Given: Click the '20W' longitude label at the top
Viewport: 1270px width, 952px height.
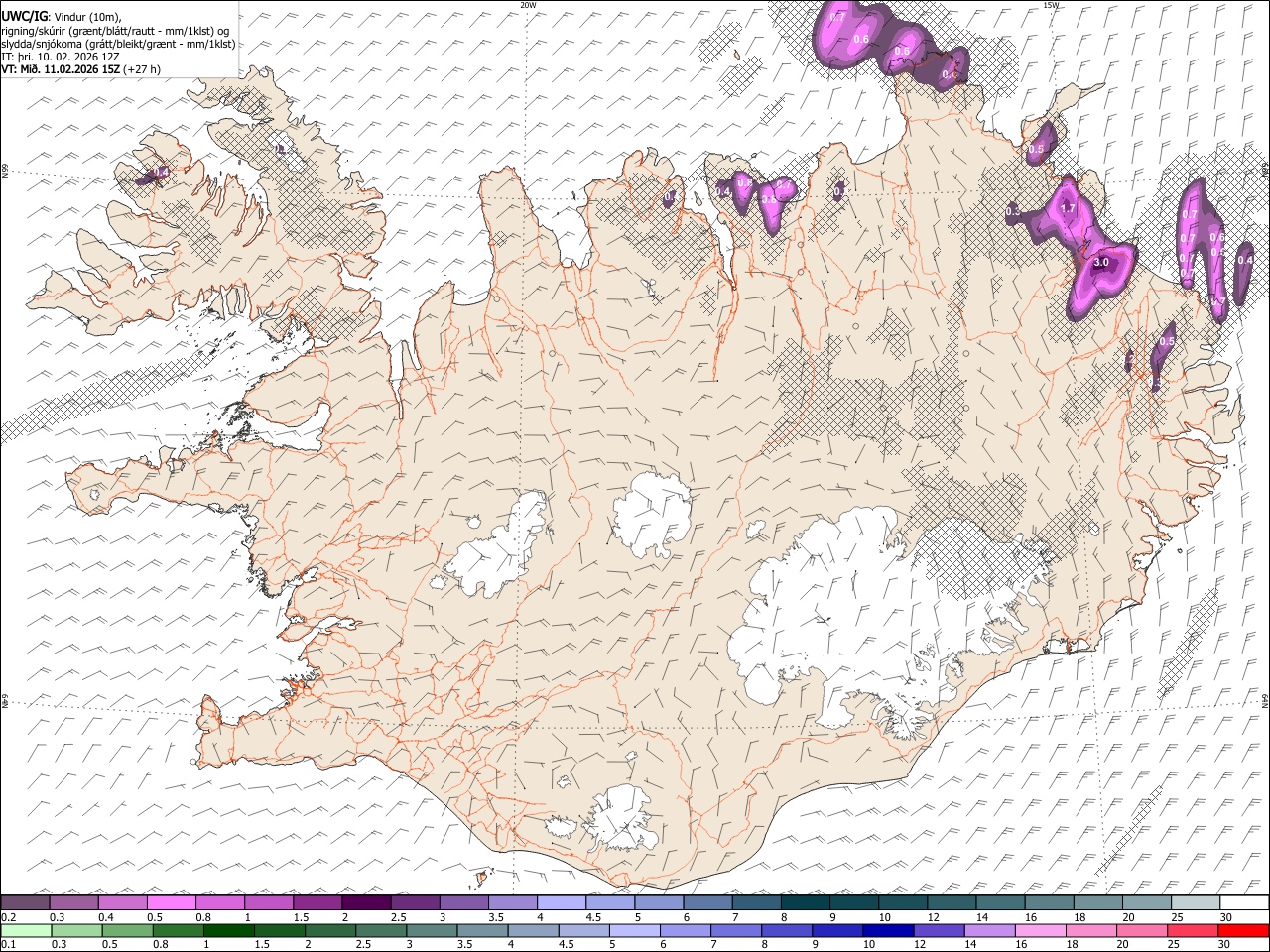Looking at the screenshot, I should point(528,5).
